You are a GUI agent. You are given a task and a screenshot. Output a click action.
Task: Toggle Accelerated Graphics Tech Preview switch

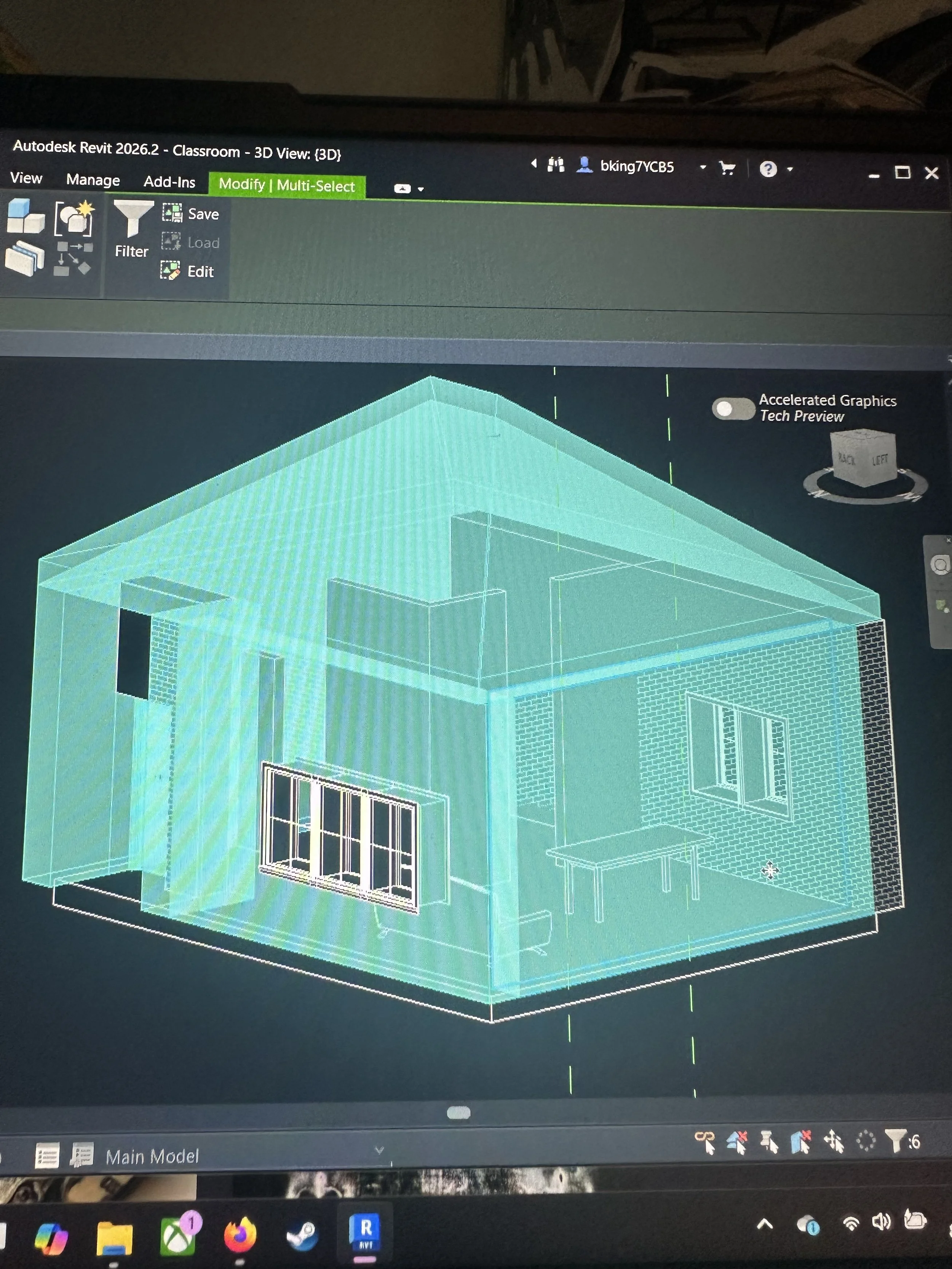pos(733,409)
